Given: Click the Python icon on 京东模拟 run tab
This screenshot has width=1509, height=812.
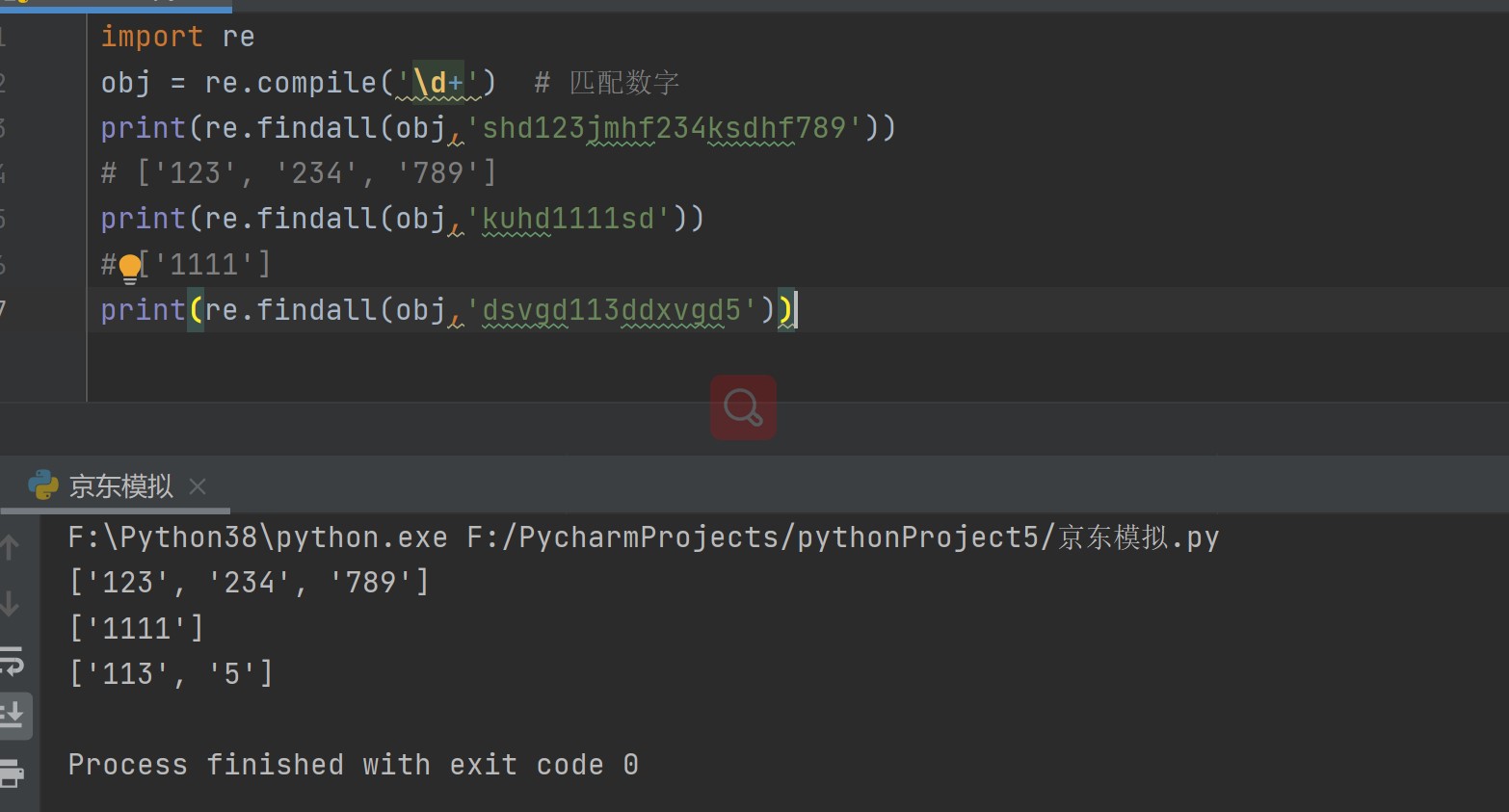Looking at the screenshot, I should coord(43,485).
